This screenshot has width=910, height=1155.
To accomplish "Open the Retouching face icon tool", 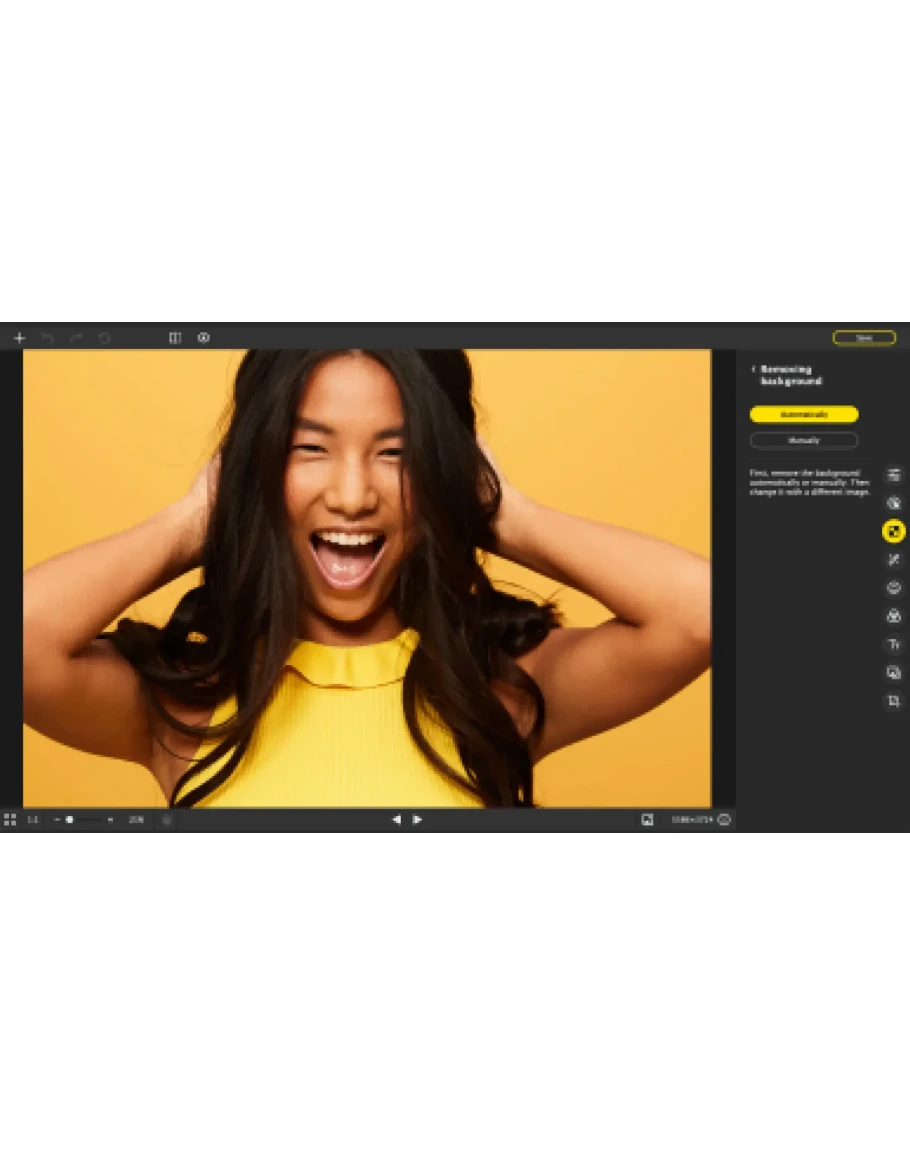I will pos(894,588).
